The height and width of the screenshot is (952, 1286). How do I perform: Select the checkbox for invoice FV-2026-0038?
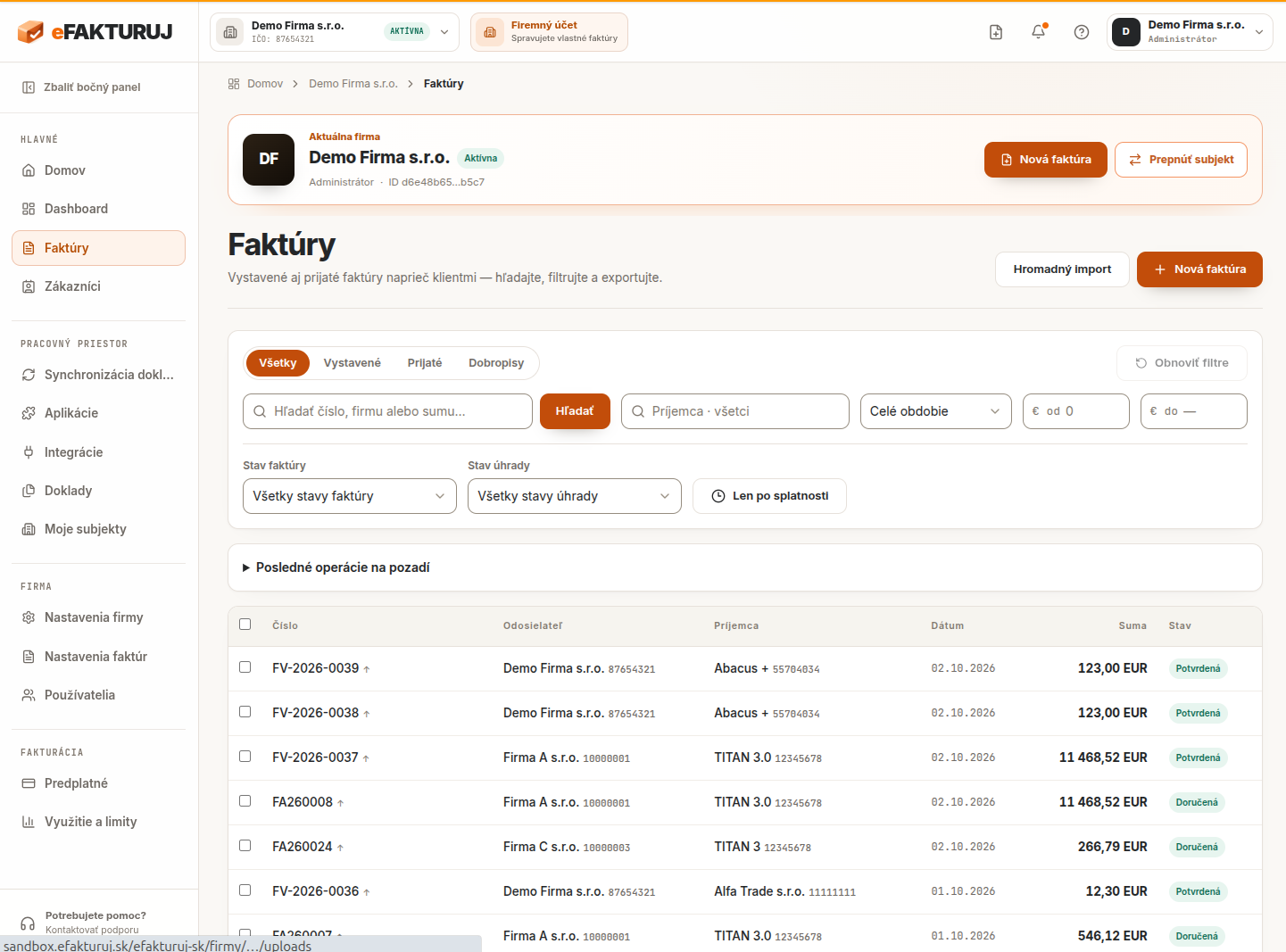click(x=245, y=712)
